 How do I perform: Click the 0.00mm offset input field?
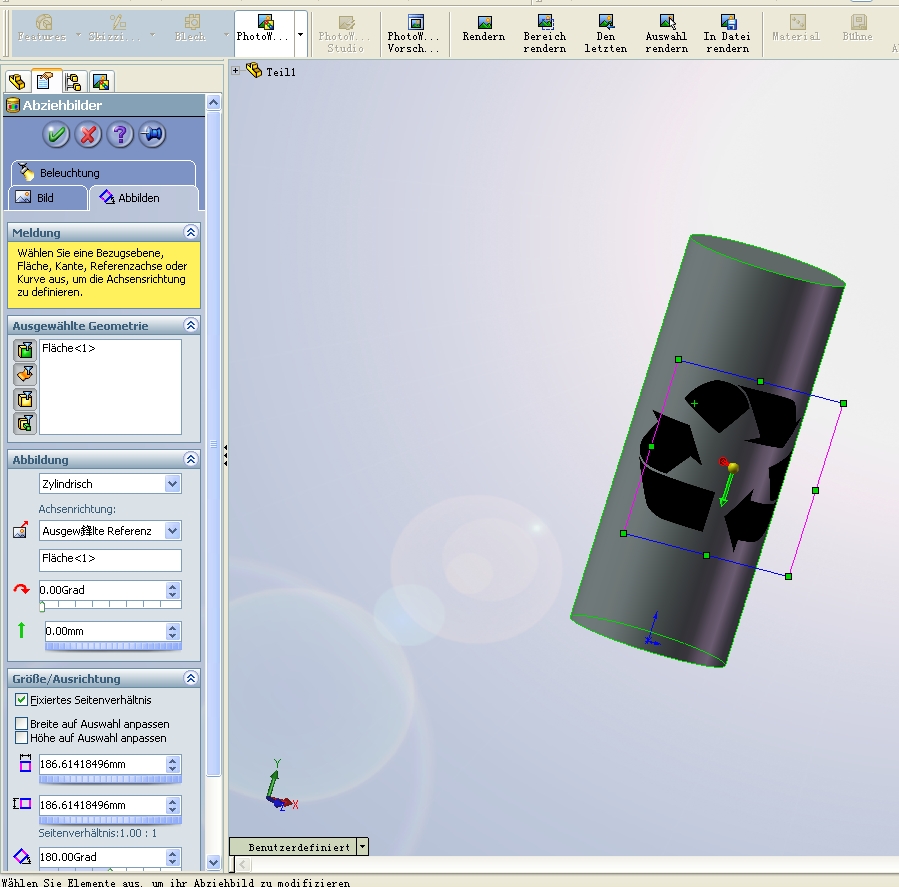(105, 631)
